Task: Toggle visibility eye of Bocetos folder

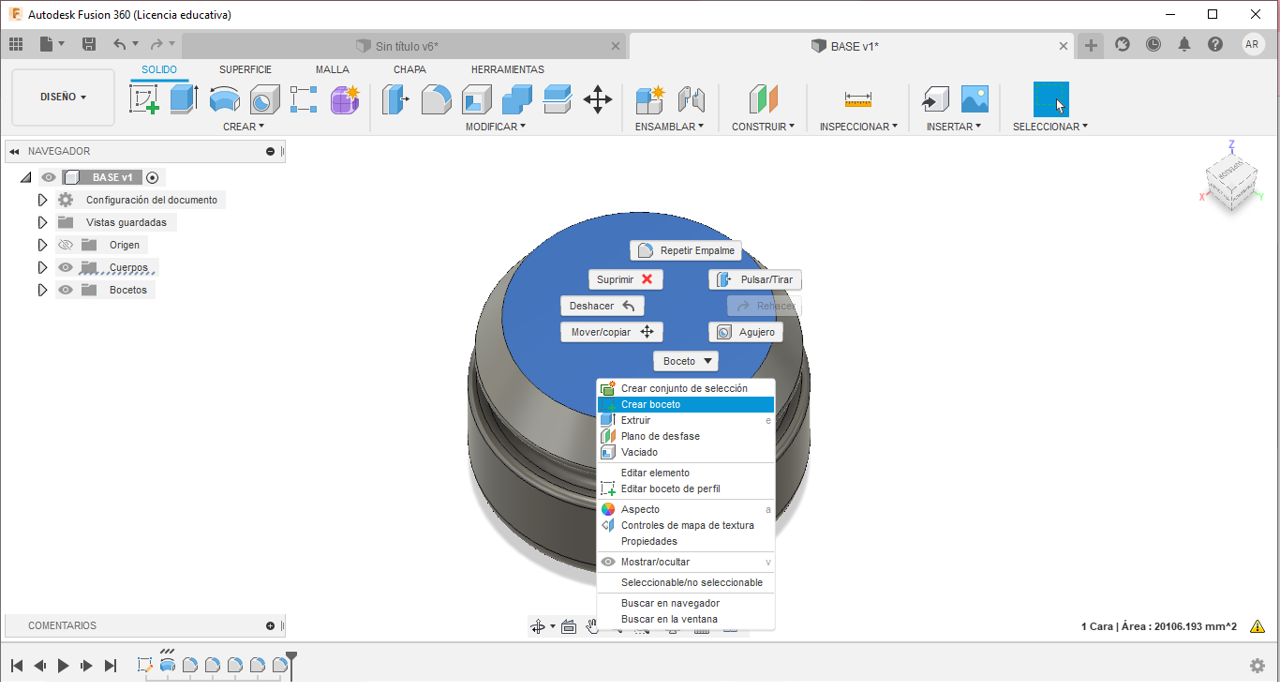Action: (x=66, y=290)
